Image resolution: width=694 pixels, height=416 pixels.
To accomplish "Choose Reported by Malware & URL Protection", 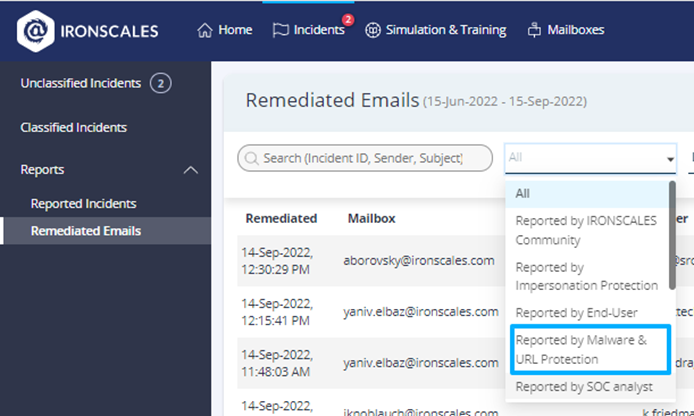I will click(590, 350).
